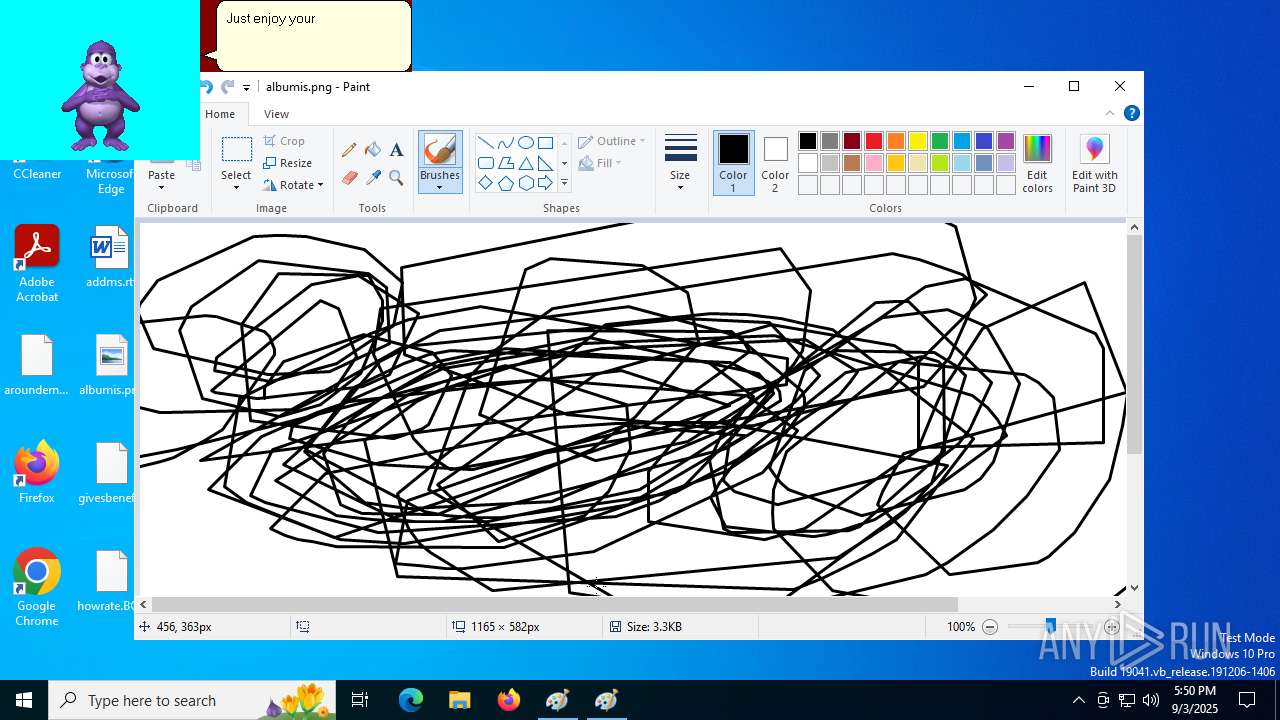Open the notification center icon

pyautogui.click(x=1247, y=700)
